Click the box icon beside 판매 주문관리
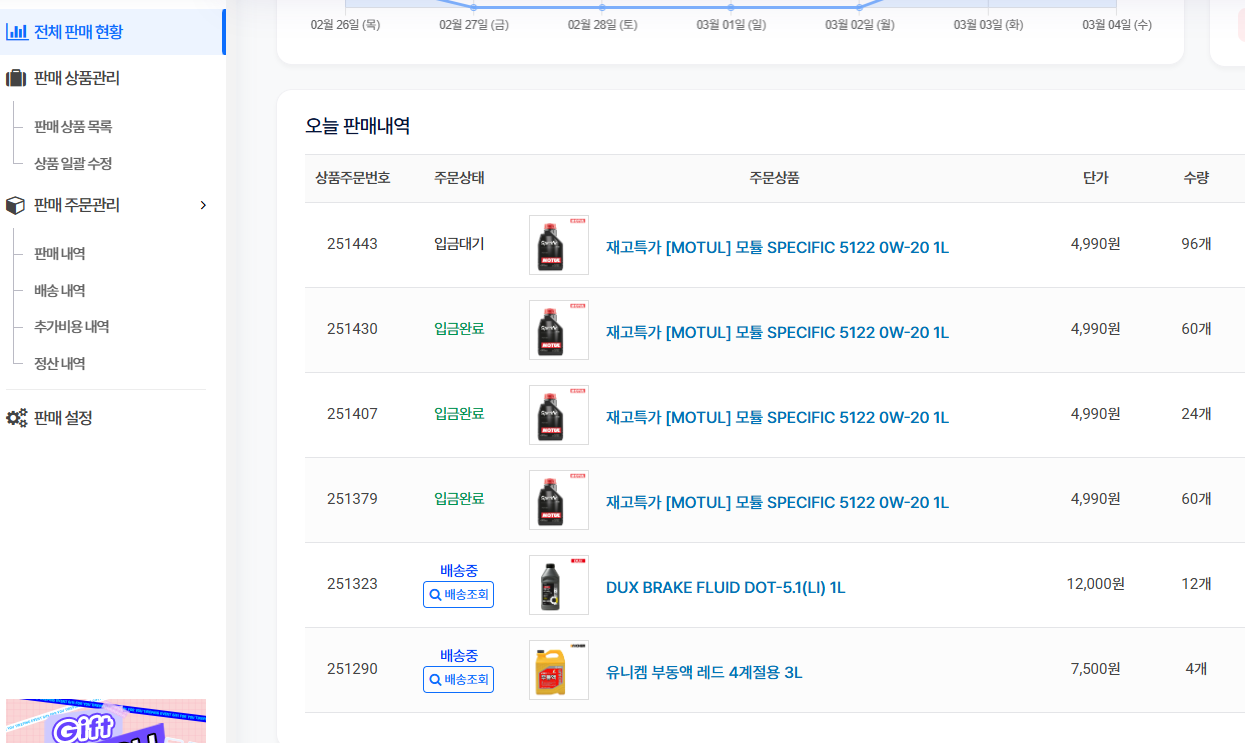 tap(16, 205)
